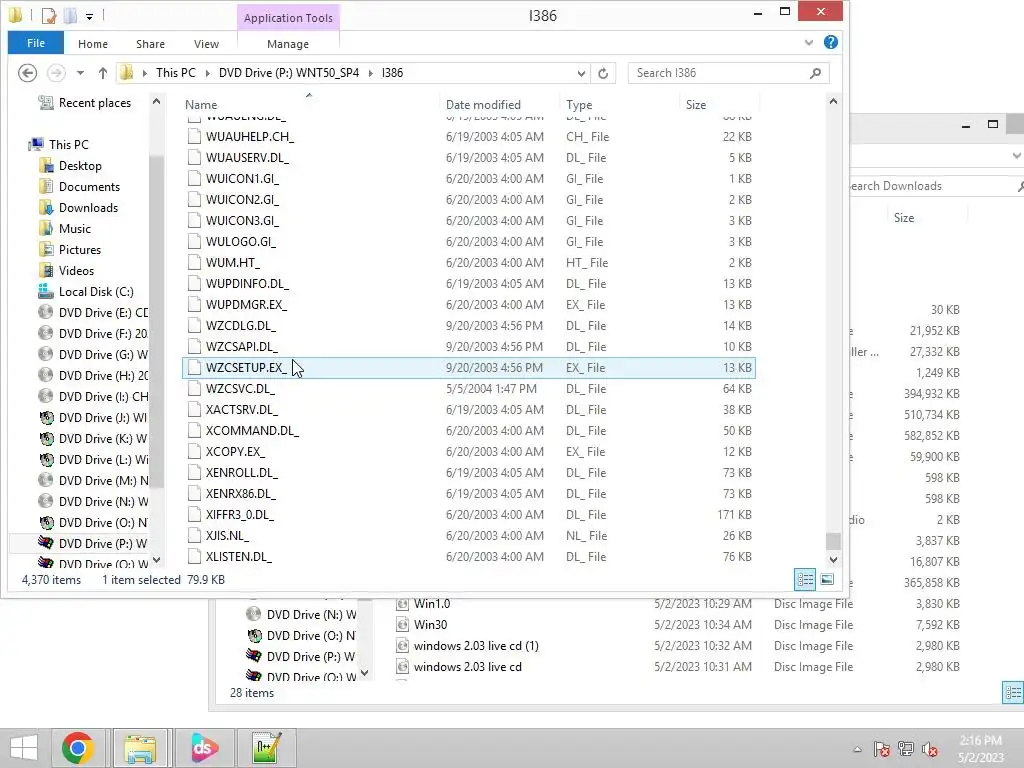Select the WZCSVC.DL_ file
Image resolution: width=1024 pixels, height=768 pixels.
(x=468, y=389)
